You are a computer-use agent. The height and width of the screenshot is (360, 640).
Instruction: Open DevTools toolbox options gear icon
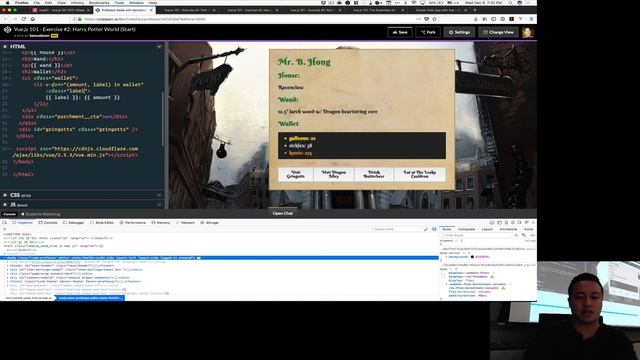(513, 223)
